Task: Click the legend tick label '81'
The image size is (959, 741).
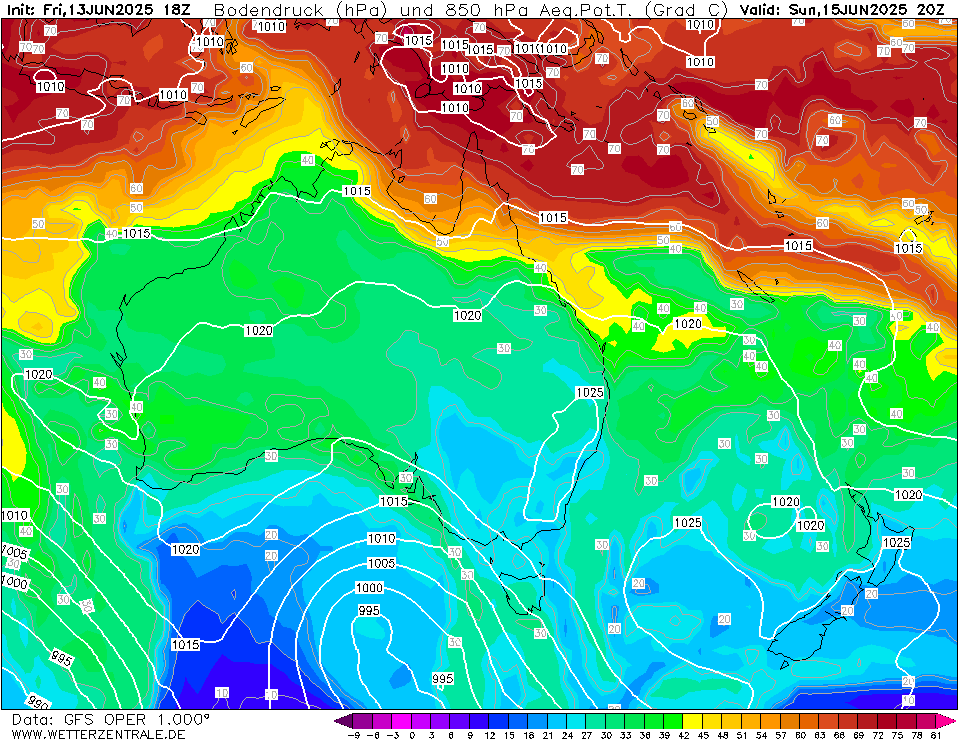Action: tap(936, 735)
